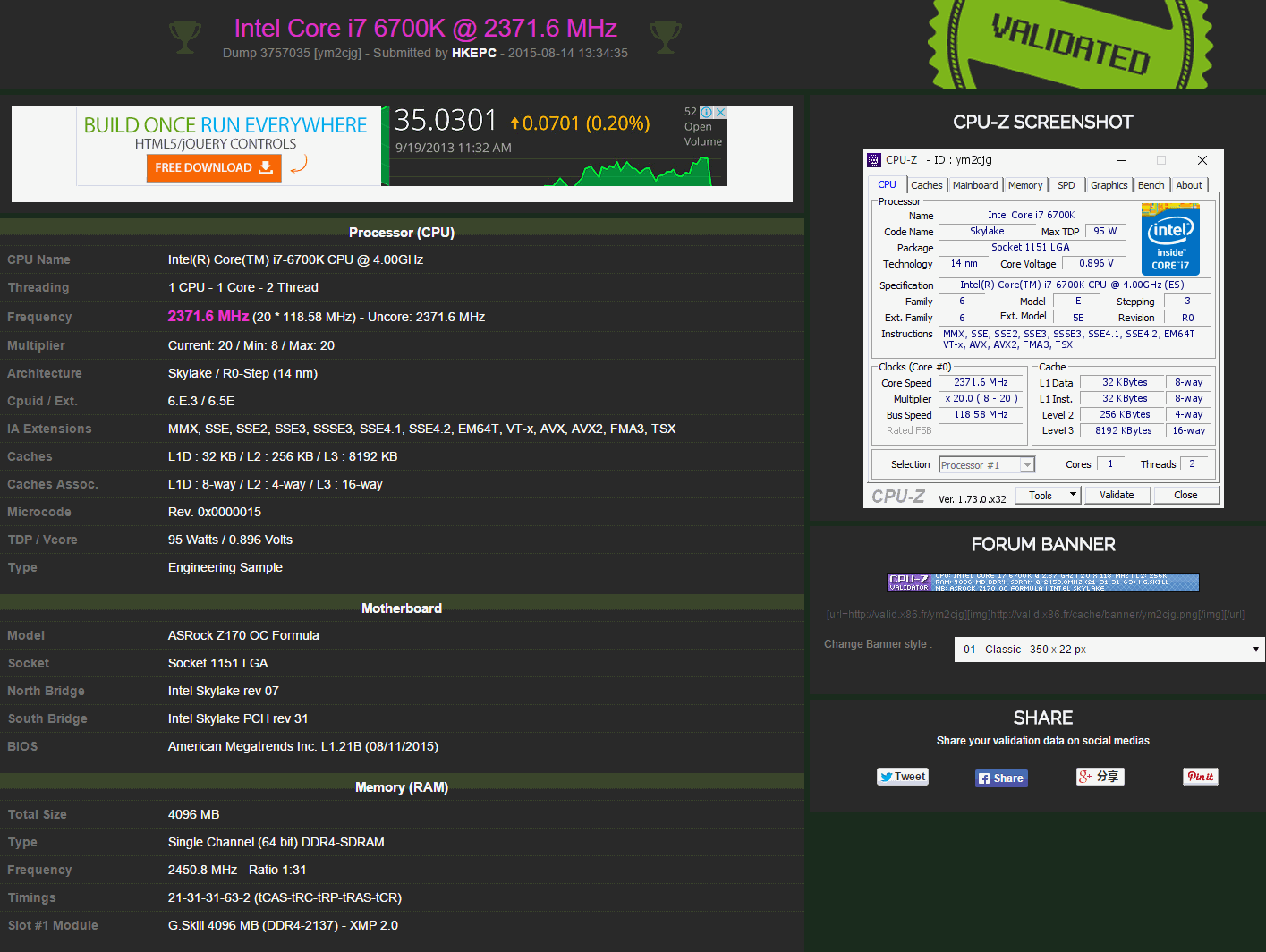This screenshot has width=1266, height=952.
Task: Share via the Google Plus button
Action: 1100,777
